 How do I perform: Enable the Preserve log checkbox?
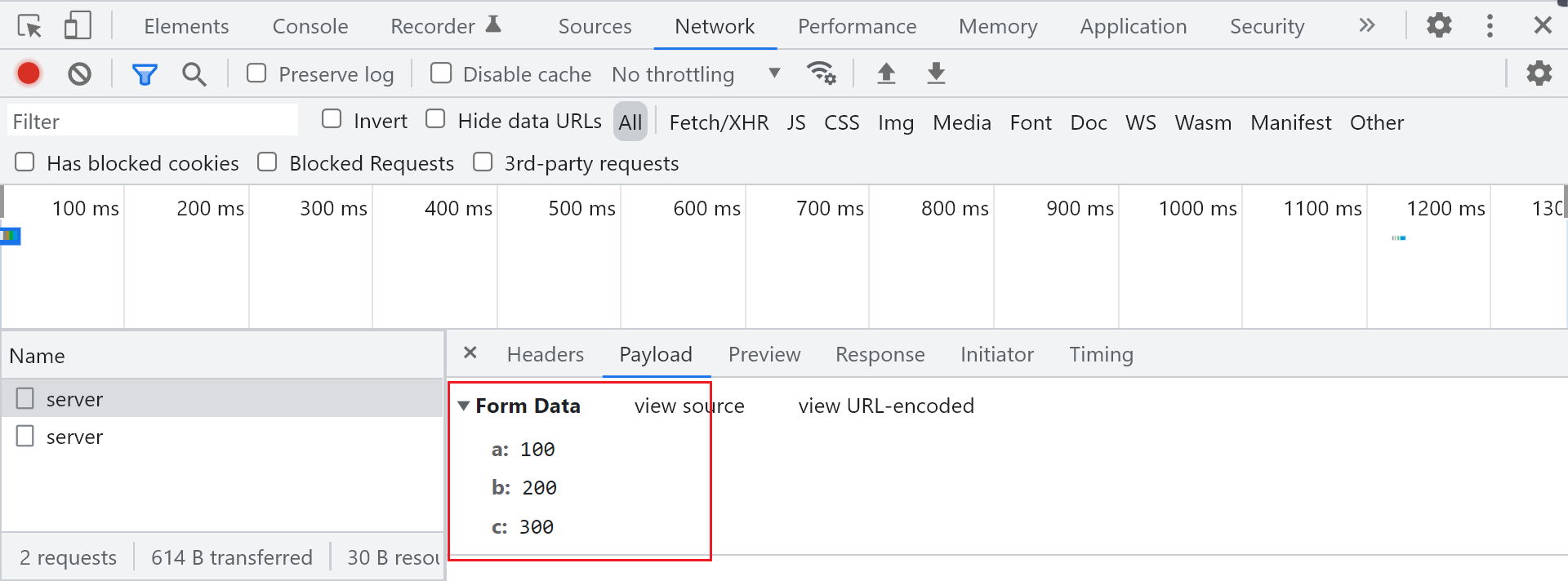click(256, 73)
